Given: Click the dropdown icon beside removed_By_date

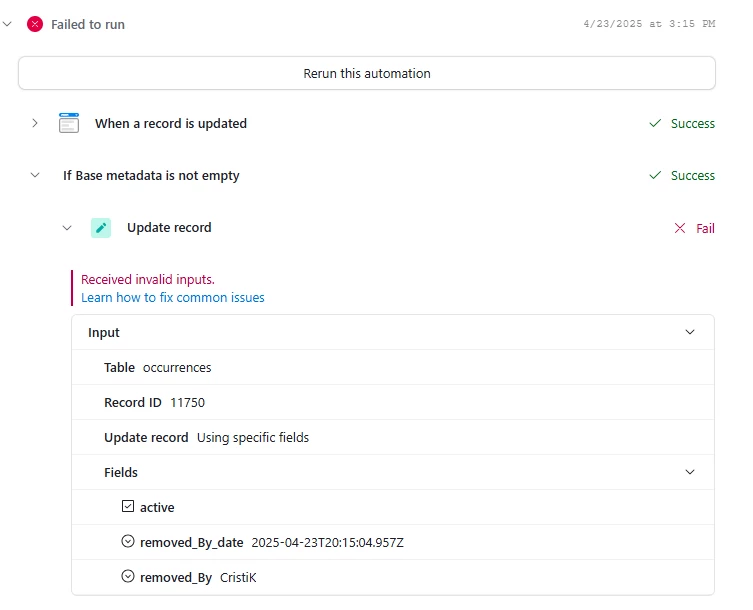Looking at the screenshot, I should 128,541.
